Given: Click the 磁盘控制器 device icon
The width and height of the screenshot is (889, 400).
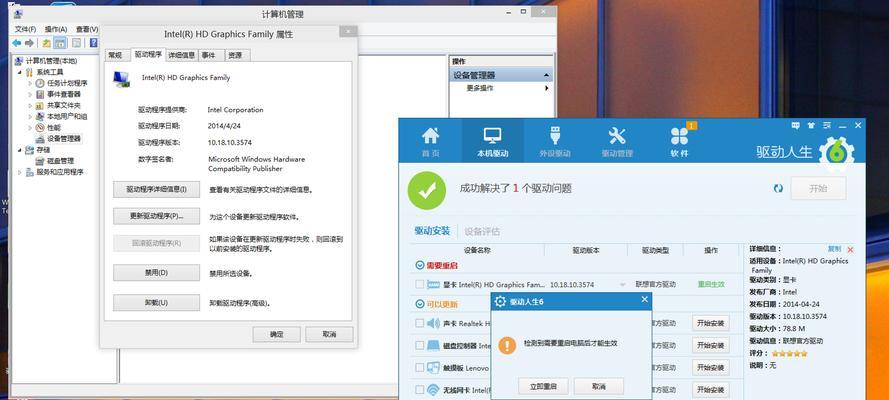Looking at the screenshot, I should click(x=433, y=345).
